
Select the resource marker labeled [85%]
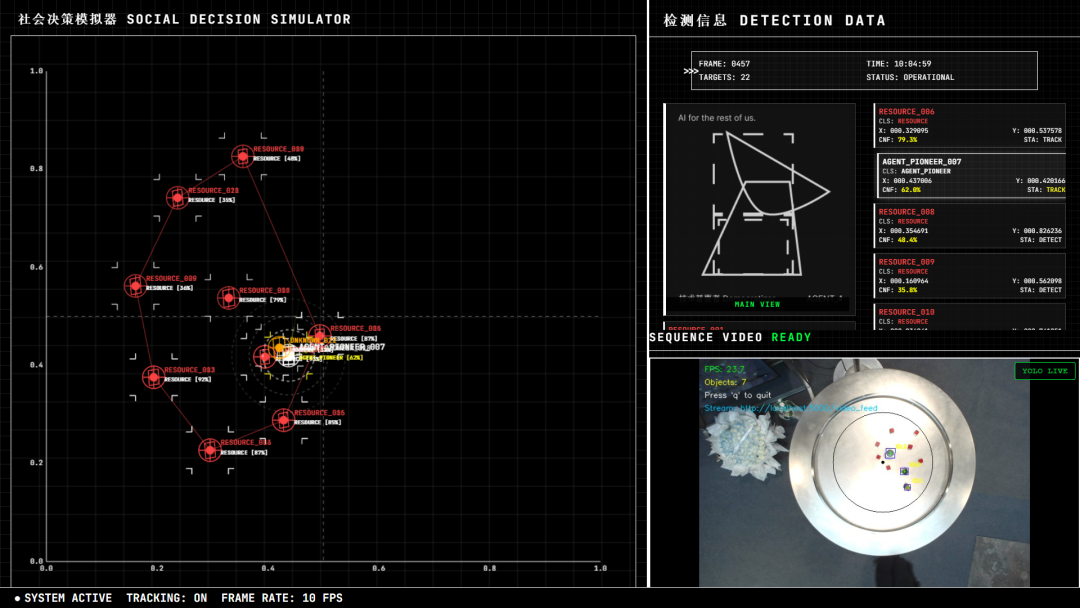point(283,419)
